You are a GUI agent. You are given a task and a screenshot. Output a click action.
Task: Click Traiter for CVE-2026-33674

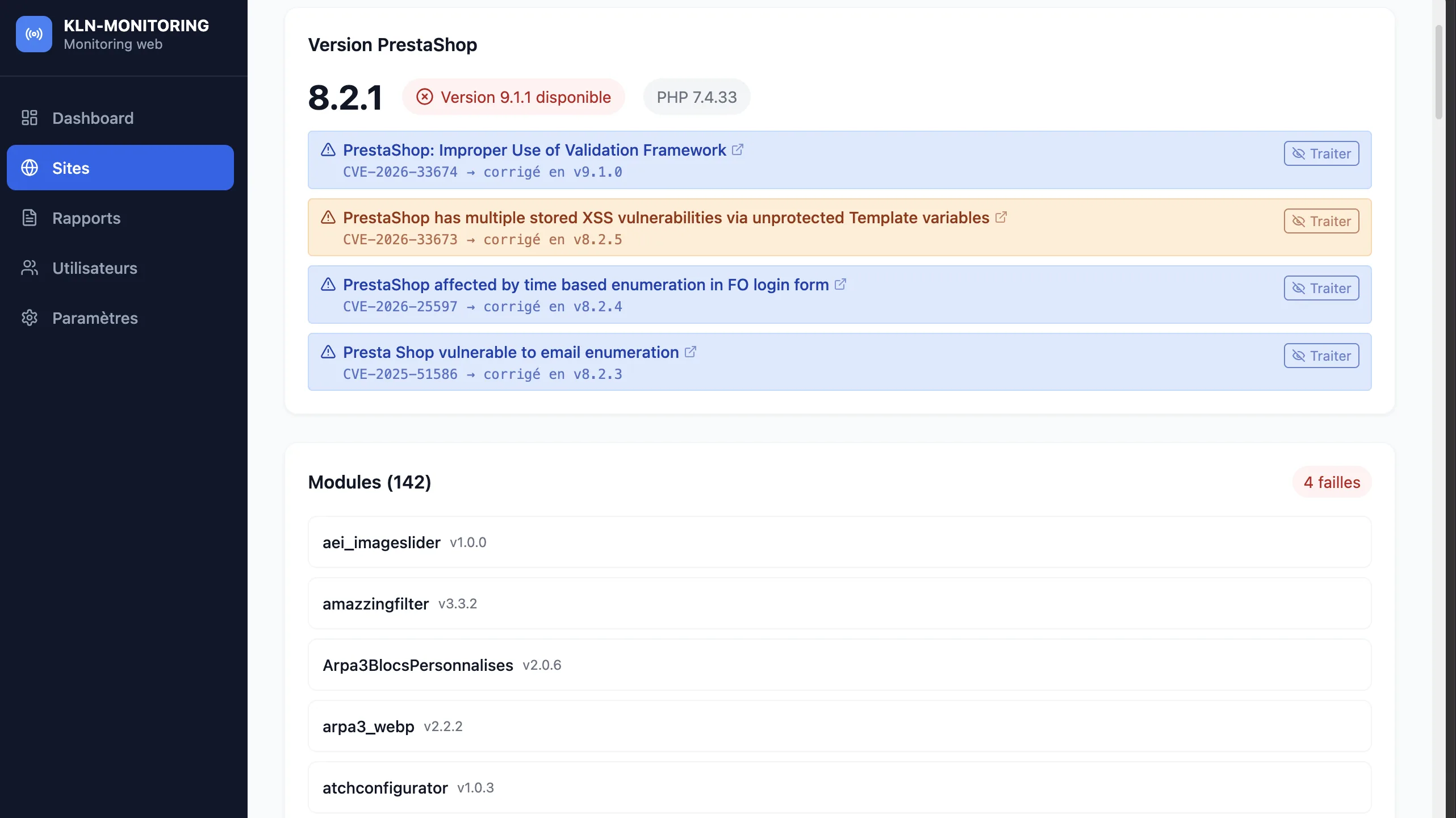coord(1321,153)
